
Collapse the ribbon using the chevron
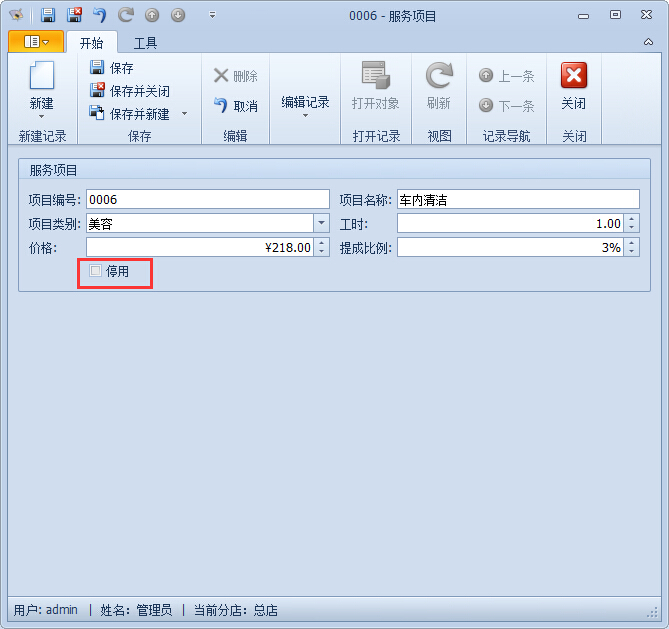[x=648, y=42]
